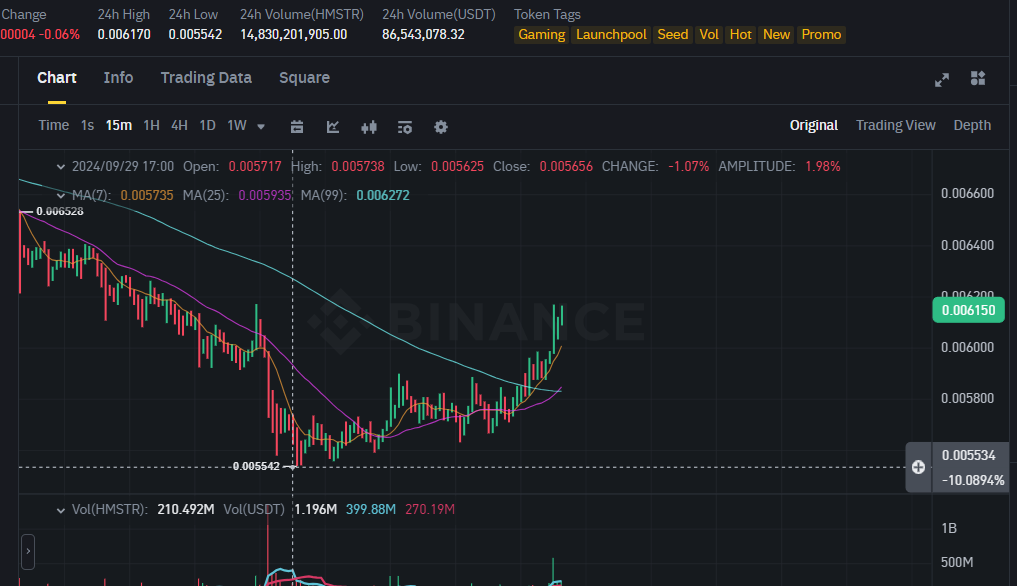Switch to the Info tab
Screen dimensions: 1017x586
pos(118,78)
